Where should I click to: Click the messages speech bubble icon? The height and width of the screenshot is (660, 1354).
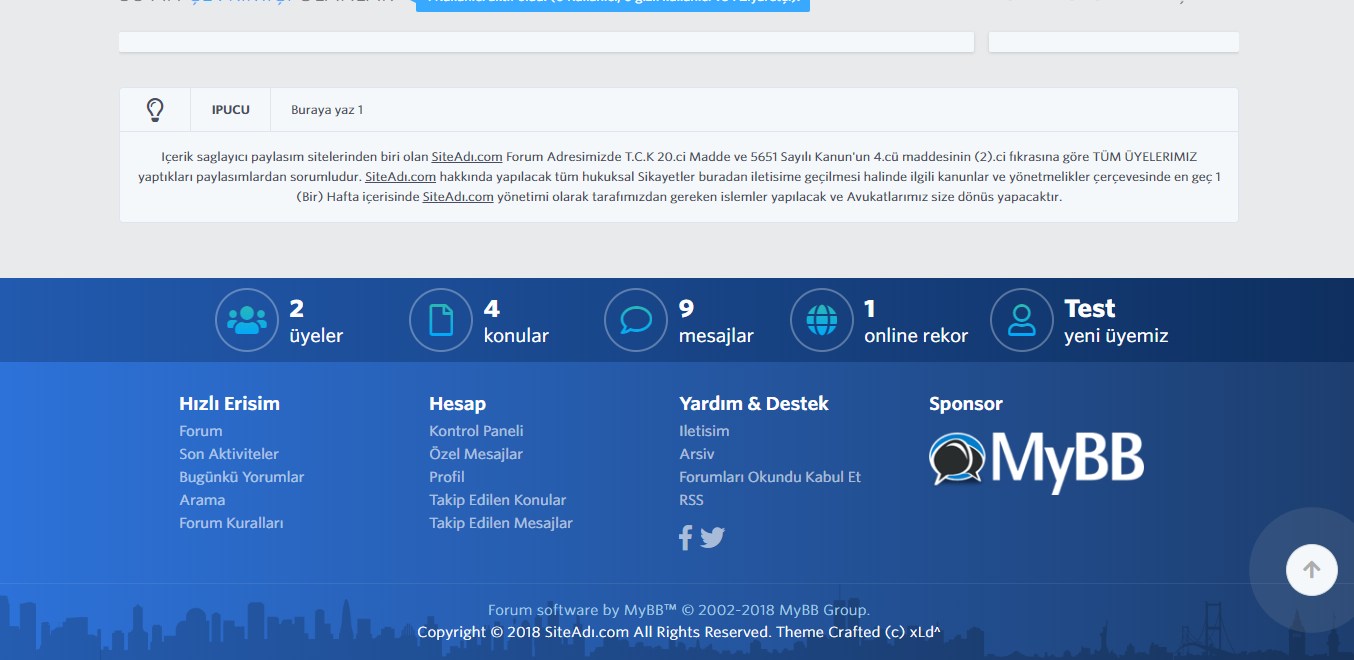pyautogui.click(x=636, y=320)
